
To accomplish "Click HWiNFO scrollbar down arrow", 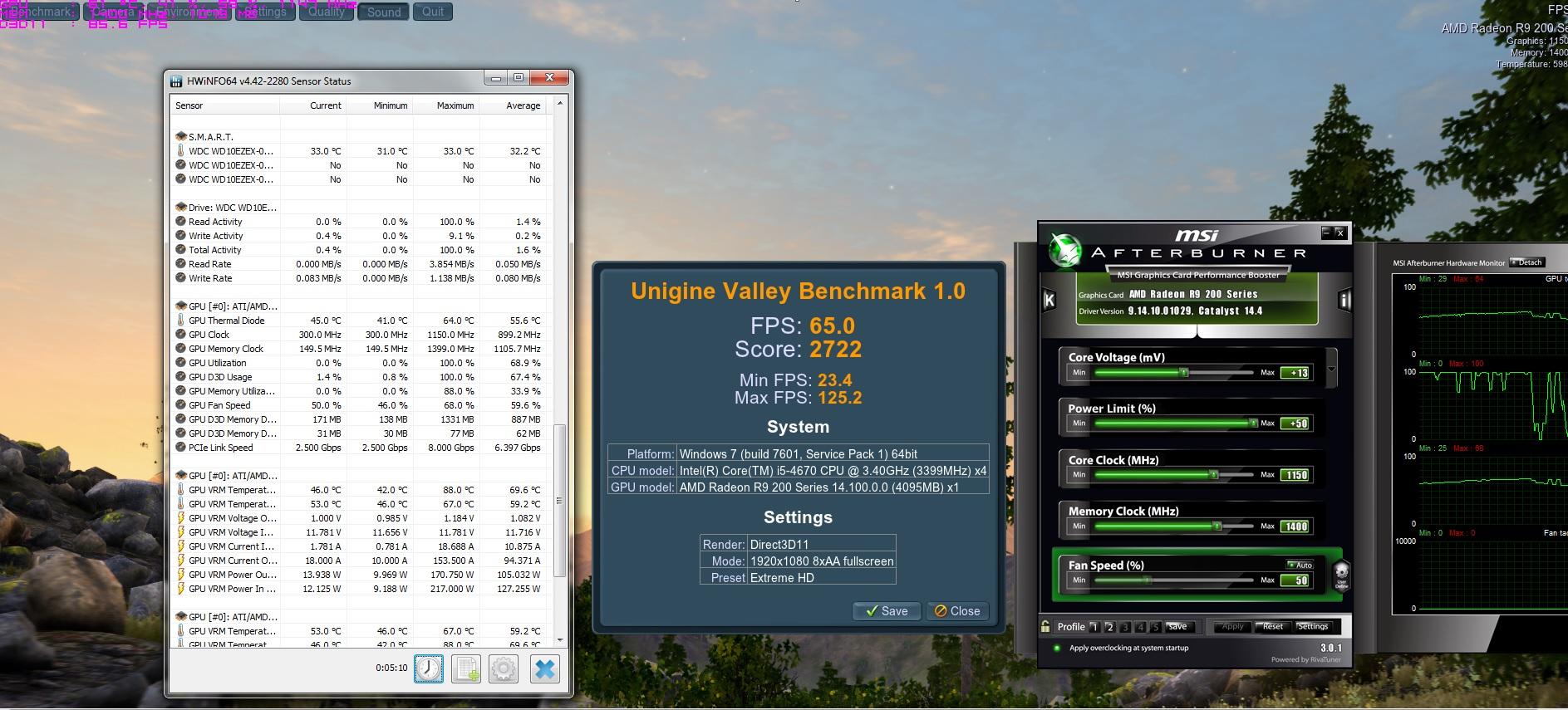I will (x=560, y=640).
